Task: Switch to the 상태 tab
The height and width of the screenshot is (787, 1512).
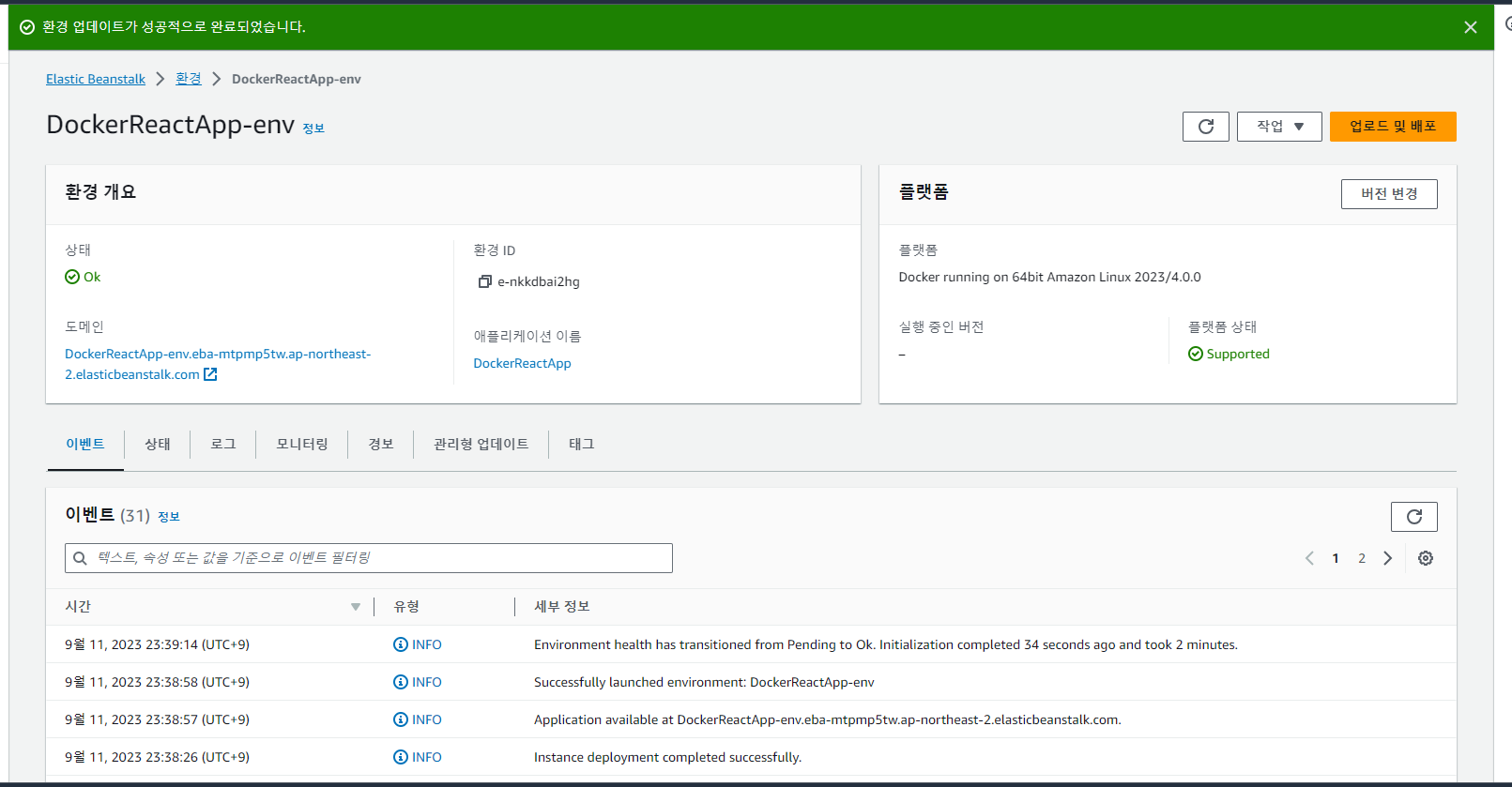Action: tap(158, 444)
